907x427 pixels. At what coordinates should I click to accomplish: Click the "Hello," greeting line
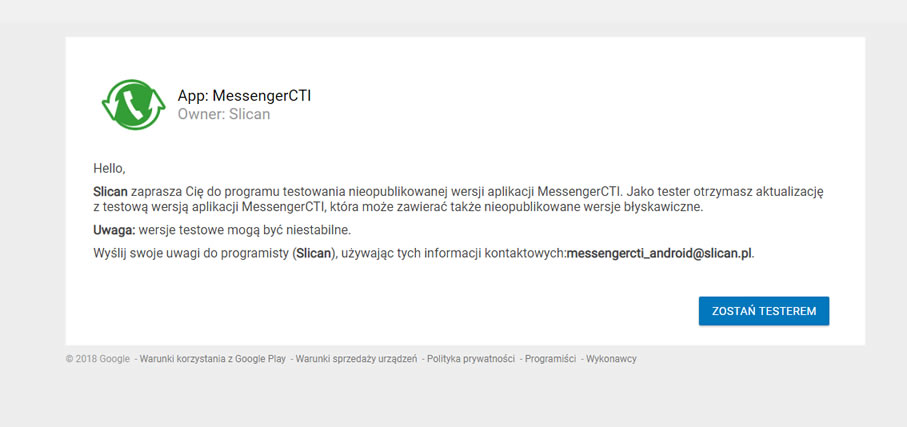(109, 168)
